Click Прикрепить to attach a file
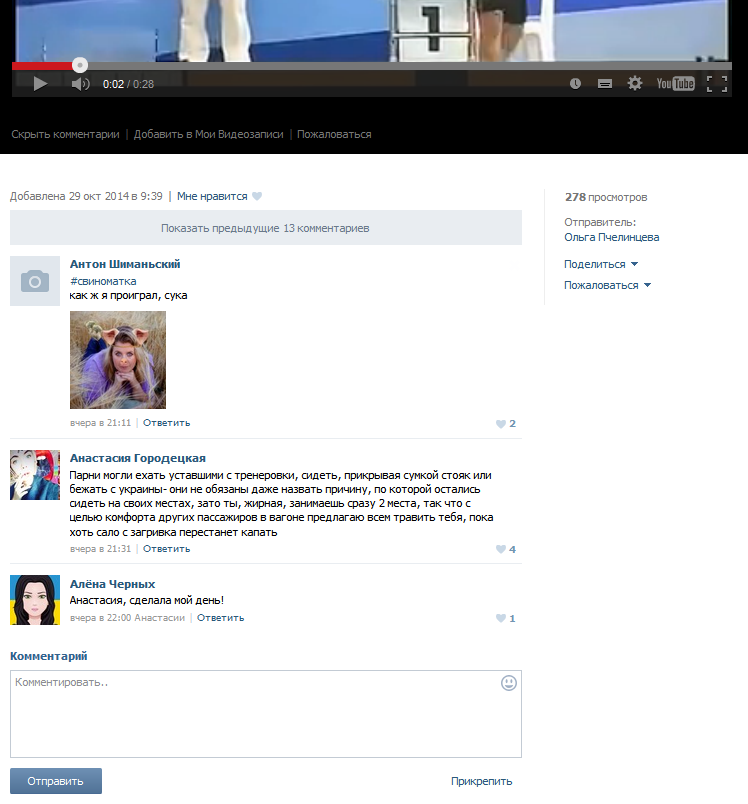Image resolution: width=748 pixels, height=804 pixels. click(481, 781)
